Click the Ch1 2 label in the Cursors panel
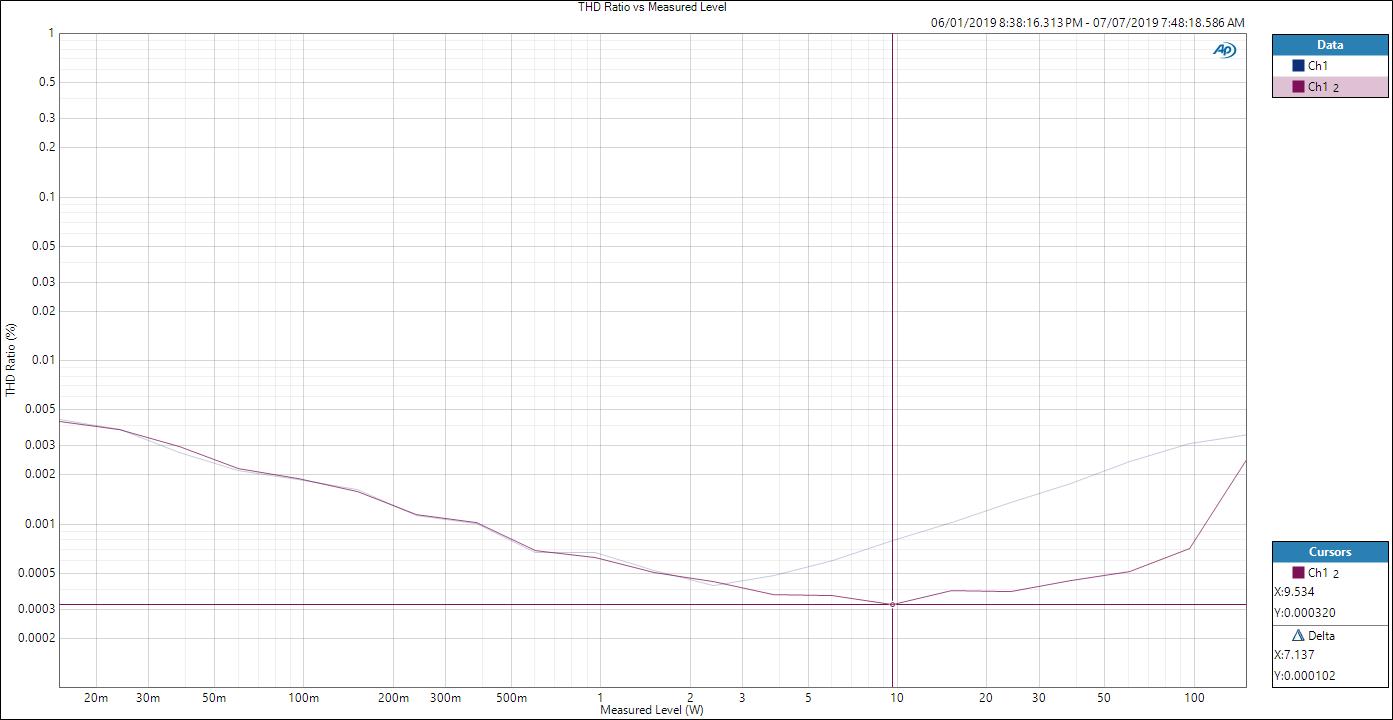This screenshot has height=720, width=1393. click(x=1323, y=573)
